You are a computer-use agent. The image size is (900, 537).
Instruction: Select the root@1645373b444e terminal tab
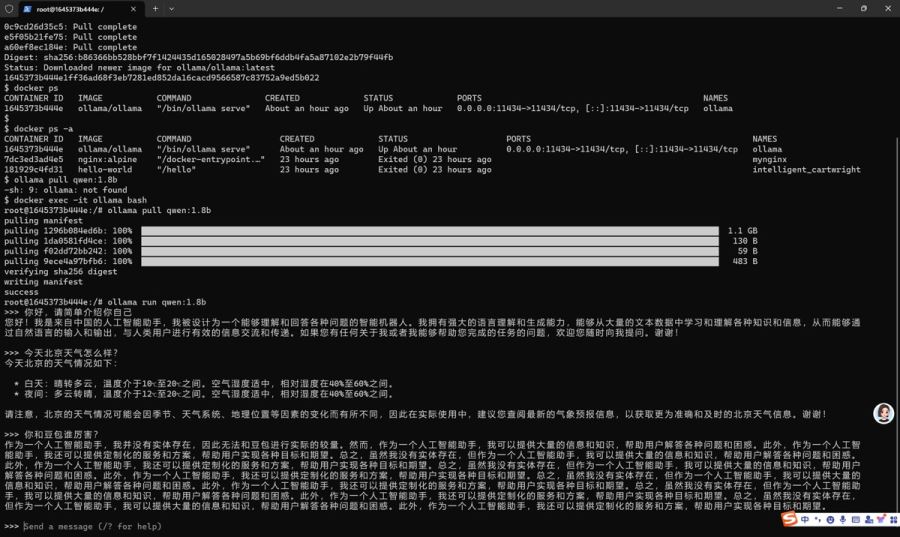tap(80, 9)
